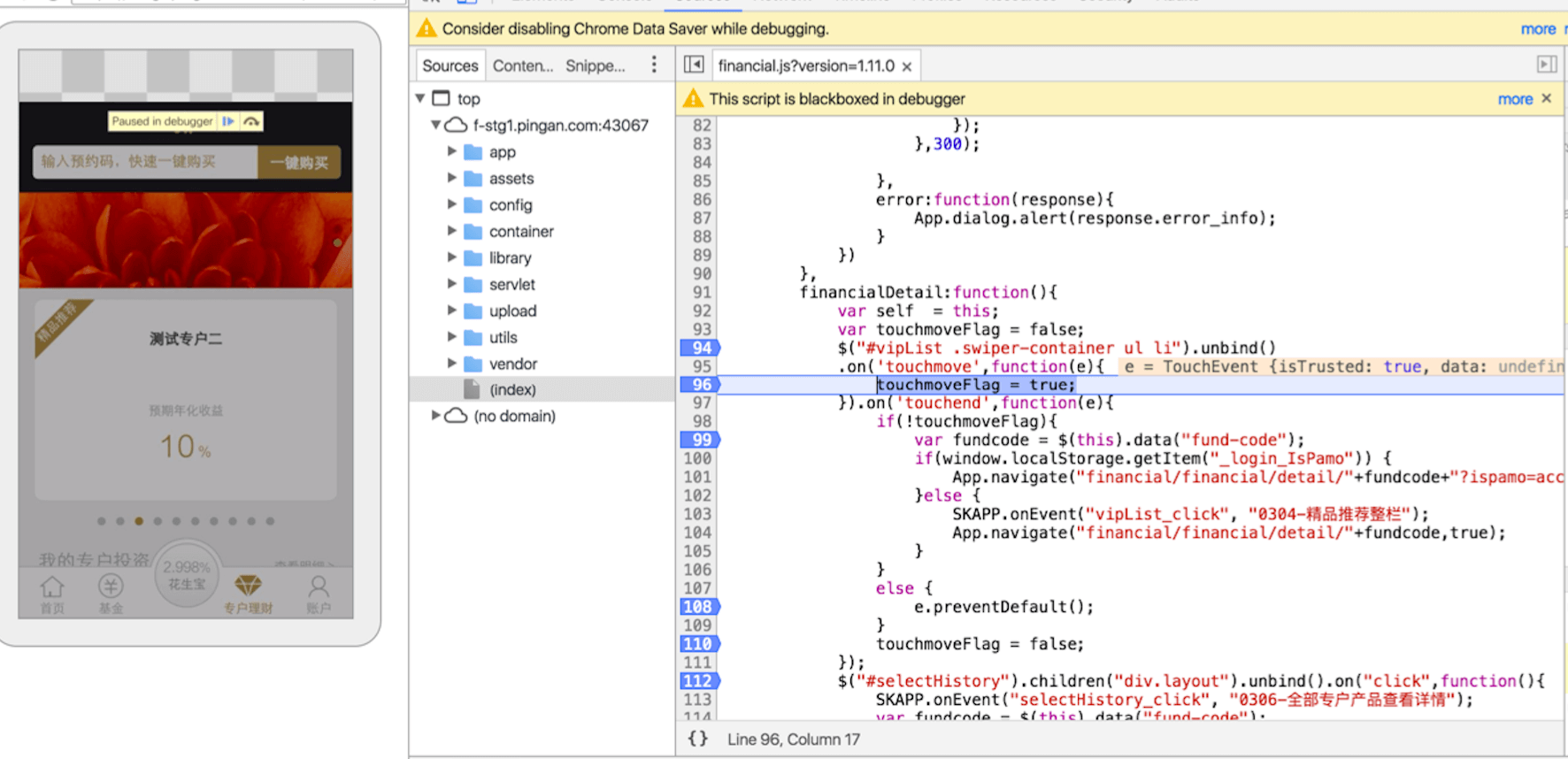Click warning icon in blackboxed banner
The height and width of the screenshot is (759, 1568).
694,98
